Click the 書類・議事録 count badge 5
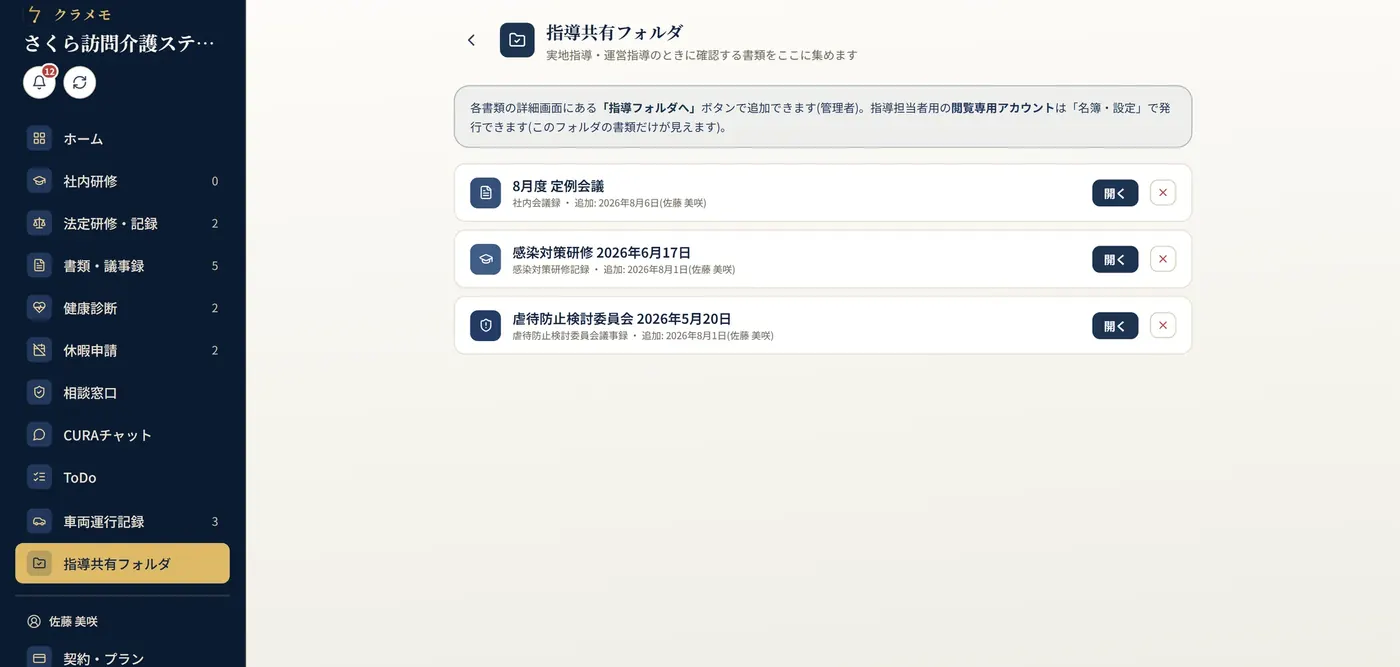The height and width of the screenshot is (667, 1400). point(215,266)
